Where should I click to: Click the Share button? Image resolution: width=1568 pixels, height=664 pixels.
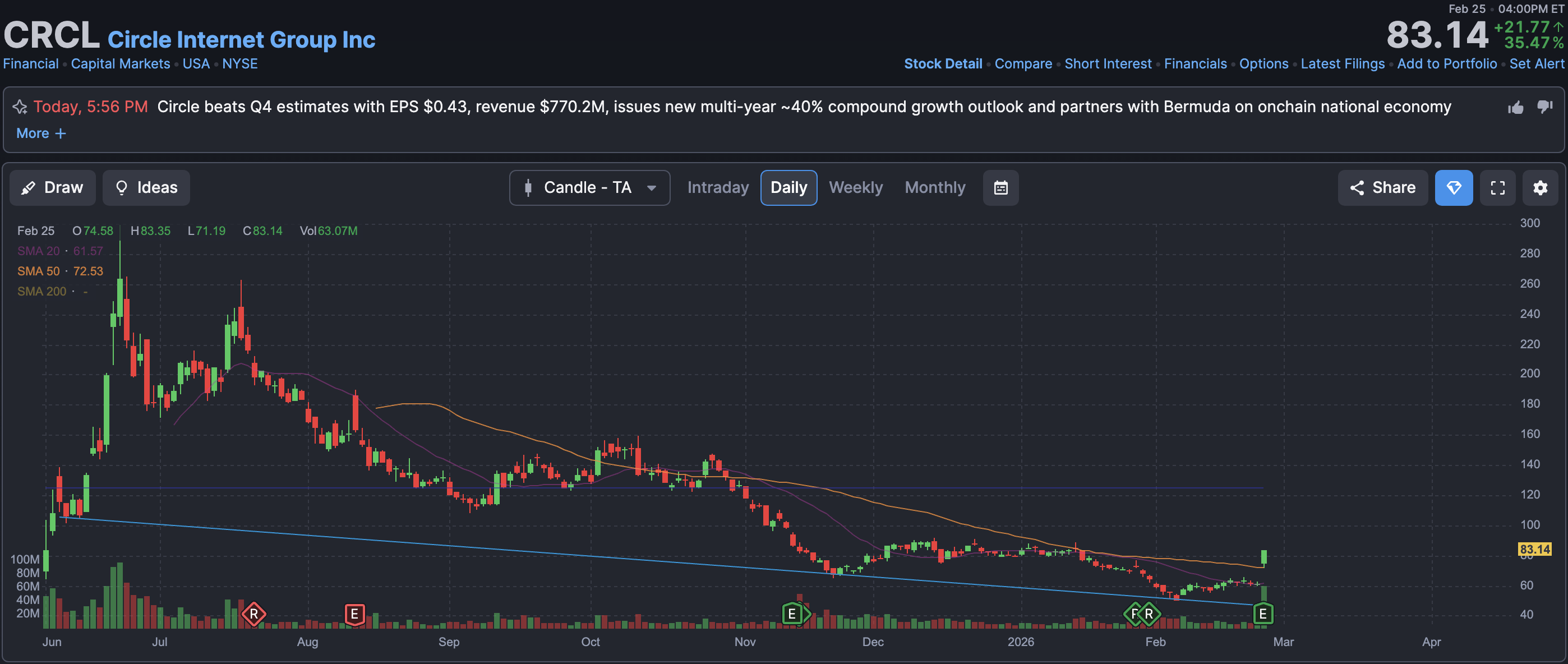point(1382,187)
